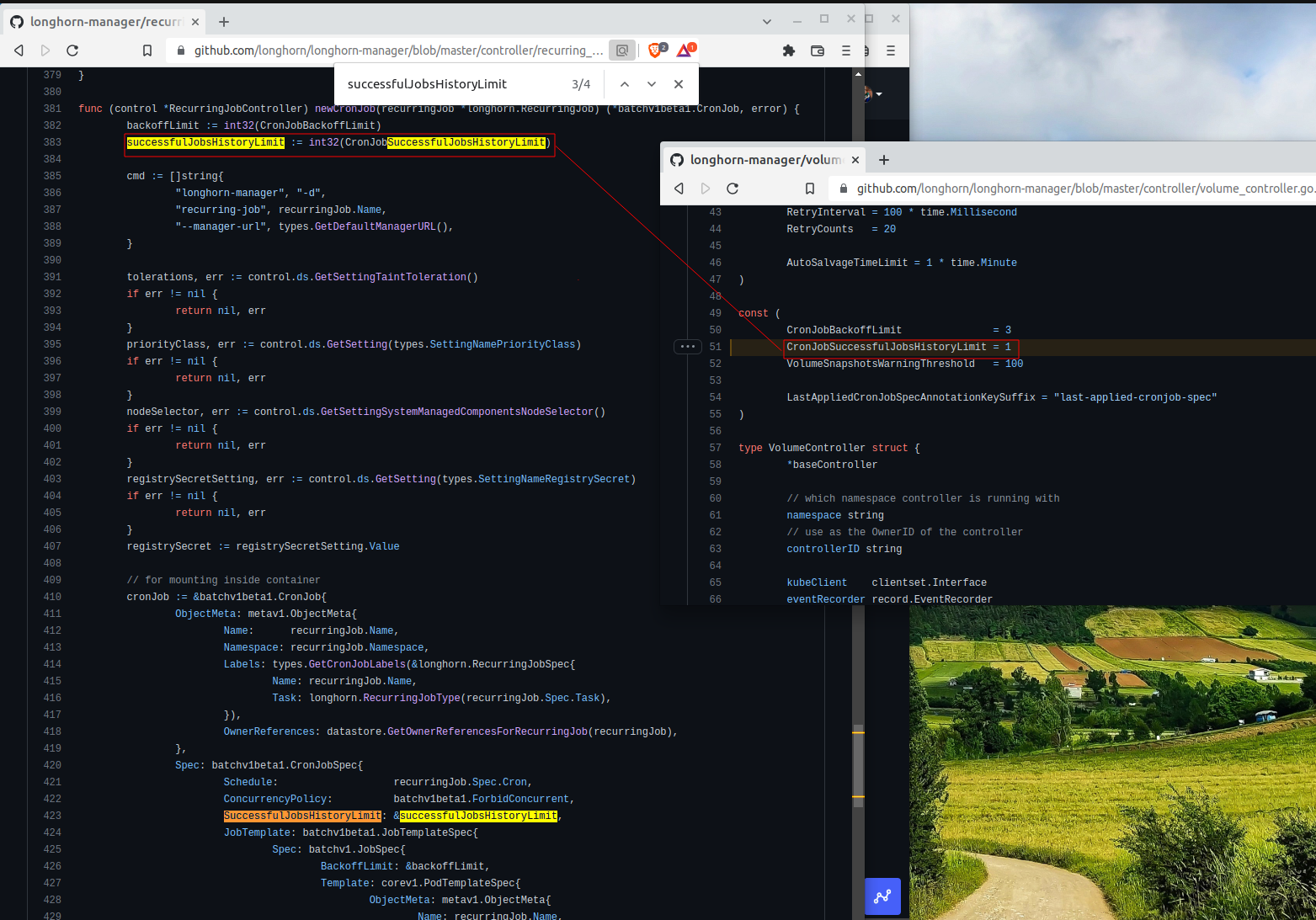This screenshot has height=920, width=1316.
Task: Click SettingNamePriorityClass on line 395
Action: (503, 344)
